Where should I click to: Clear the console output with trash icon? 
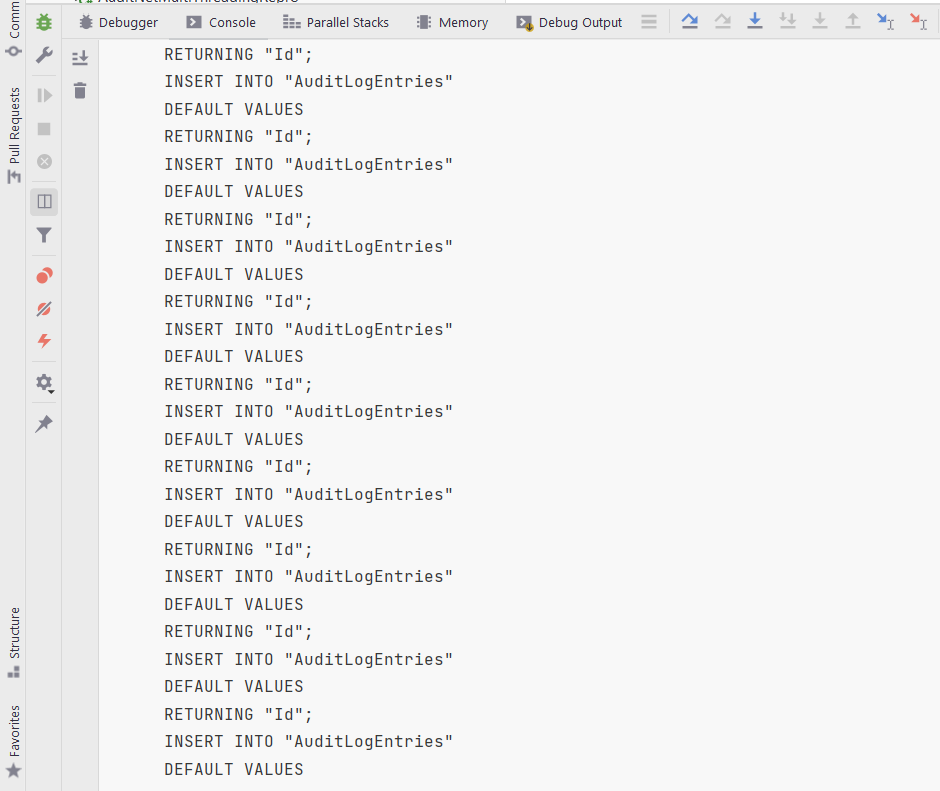click(80, 89)
